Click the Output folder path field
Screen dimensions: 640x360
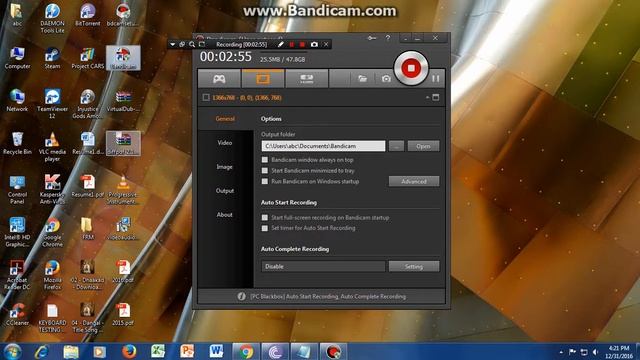[x=323, y=146]
